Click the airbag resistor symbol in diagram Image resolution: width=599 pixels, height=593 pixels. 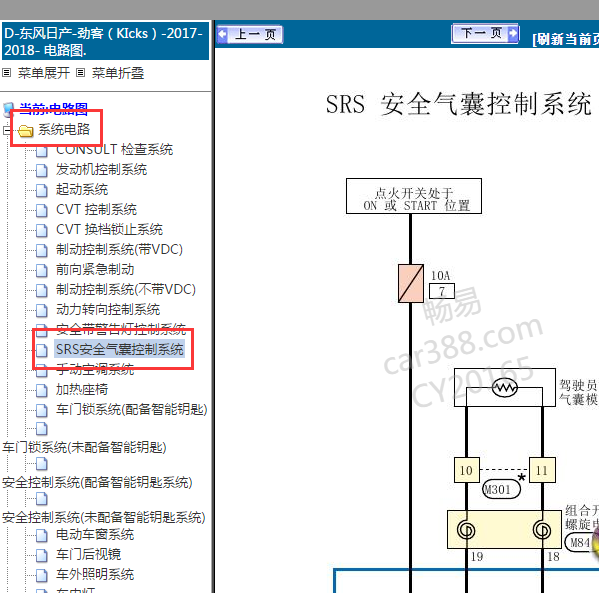coord(505,387)
